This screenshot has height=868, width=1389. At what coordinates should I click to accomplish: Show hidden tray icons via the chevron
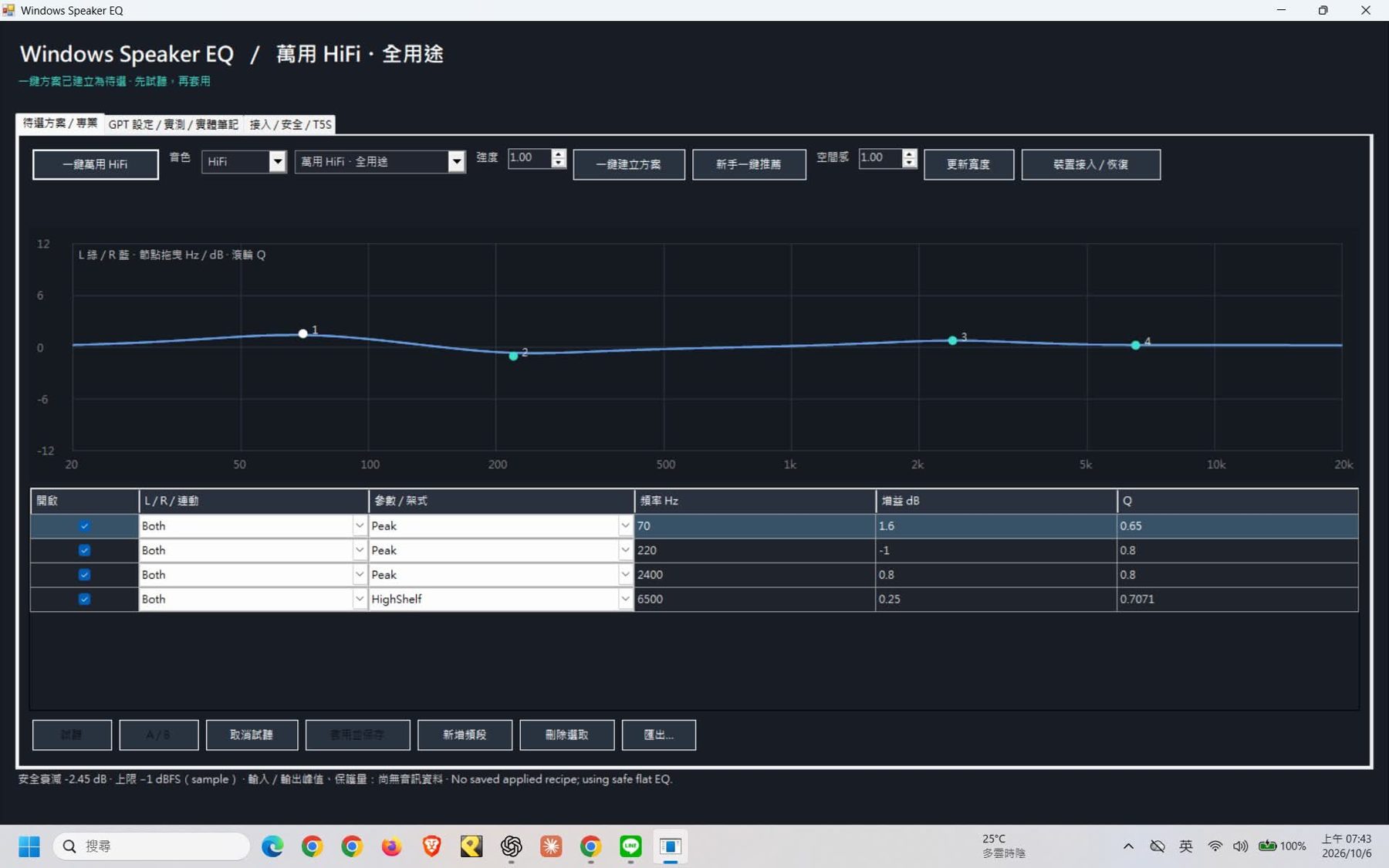(x=1128, y=846)
